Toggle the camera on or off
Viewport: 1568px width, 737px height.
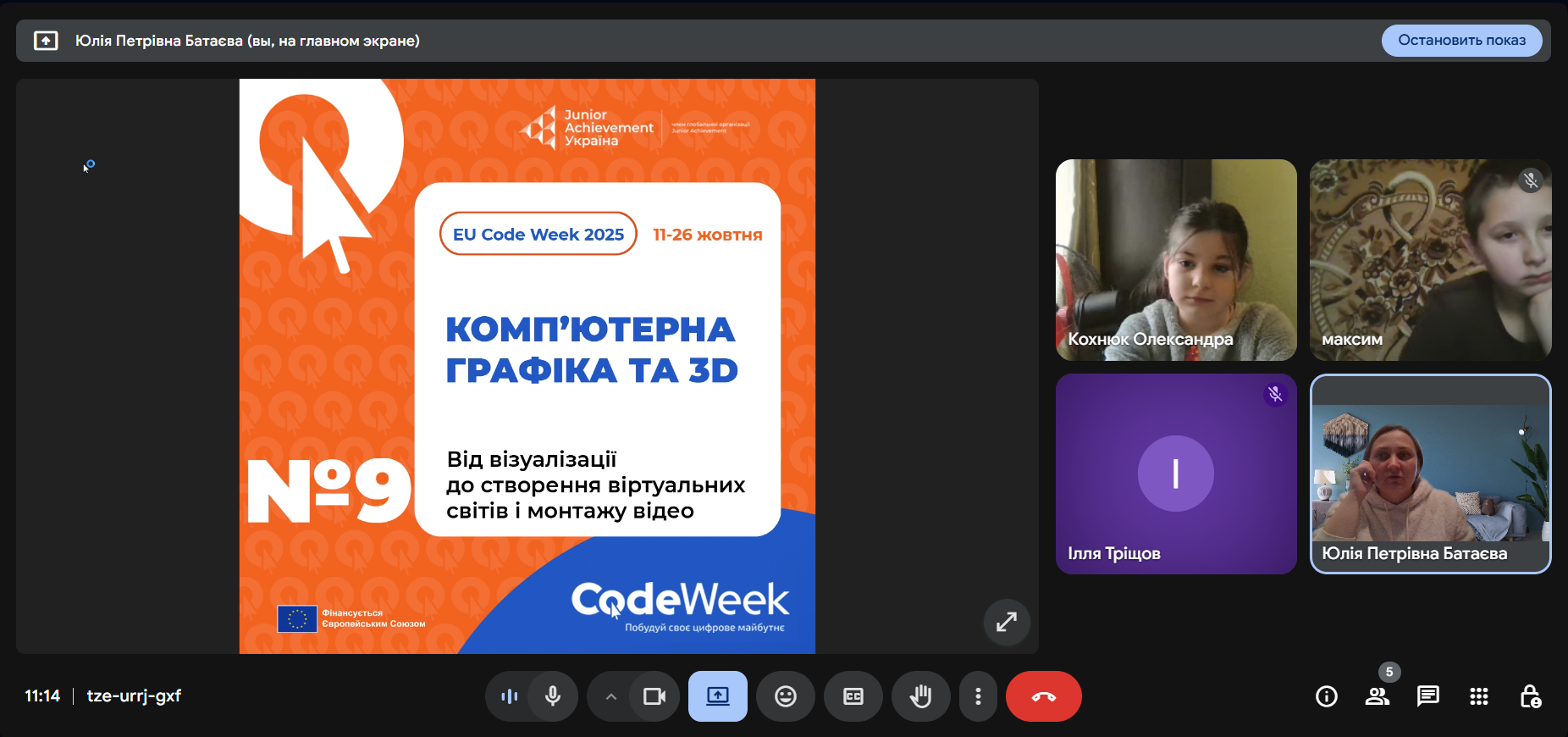click(654, 696)
